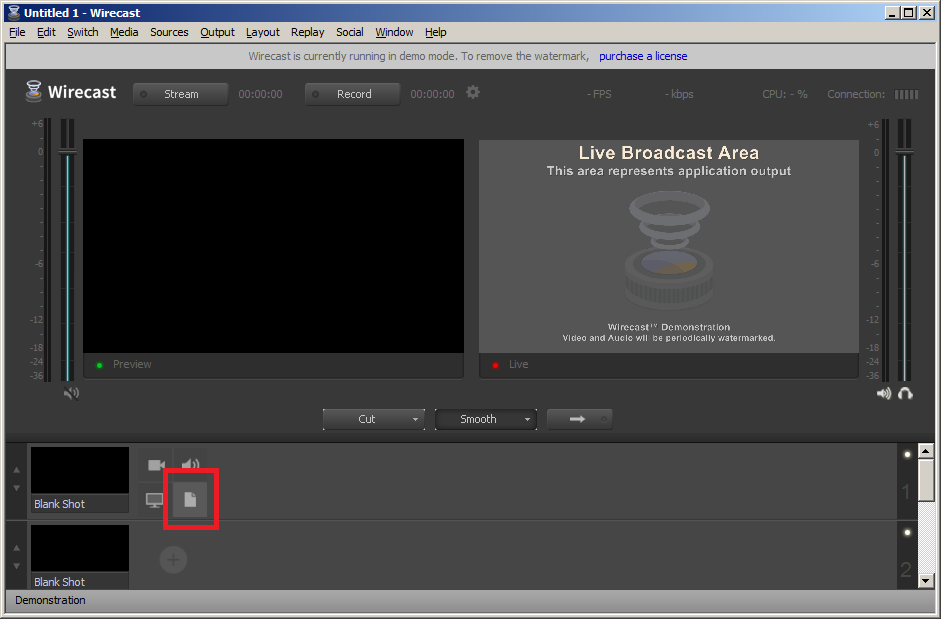Open the Cut transition dropdown arrow
Viewport: 941px width, 619px height.
(415, 419)
